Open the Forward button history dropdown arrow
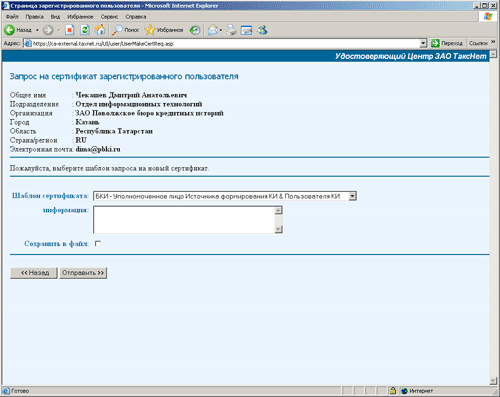This screenshot has width=500, height=397. point(58,30)
